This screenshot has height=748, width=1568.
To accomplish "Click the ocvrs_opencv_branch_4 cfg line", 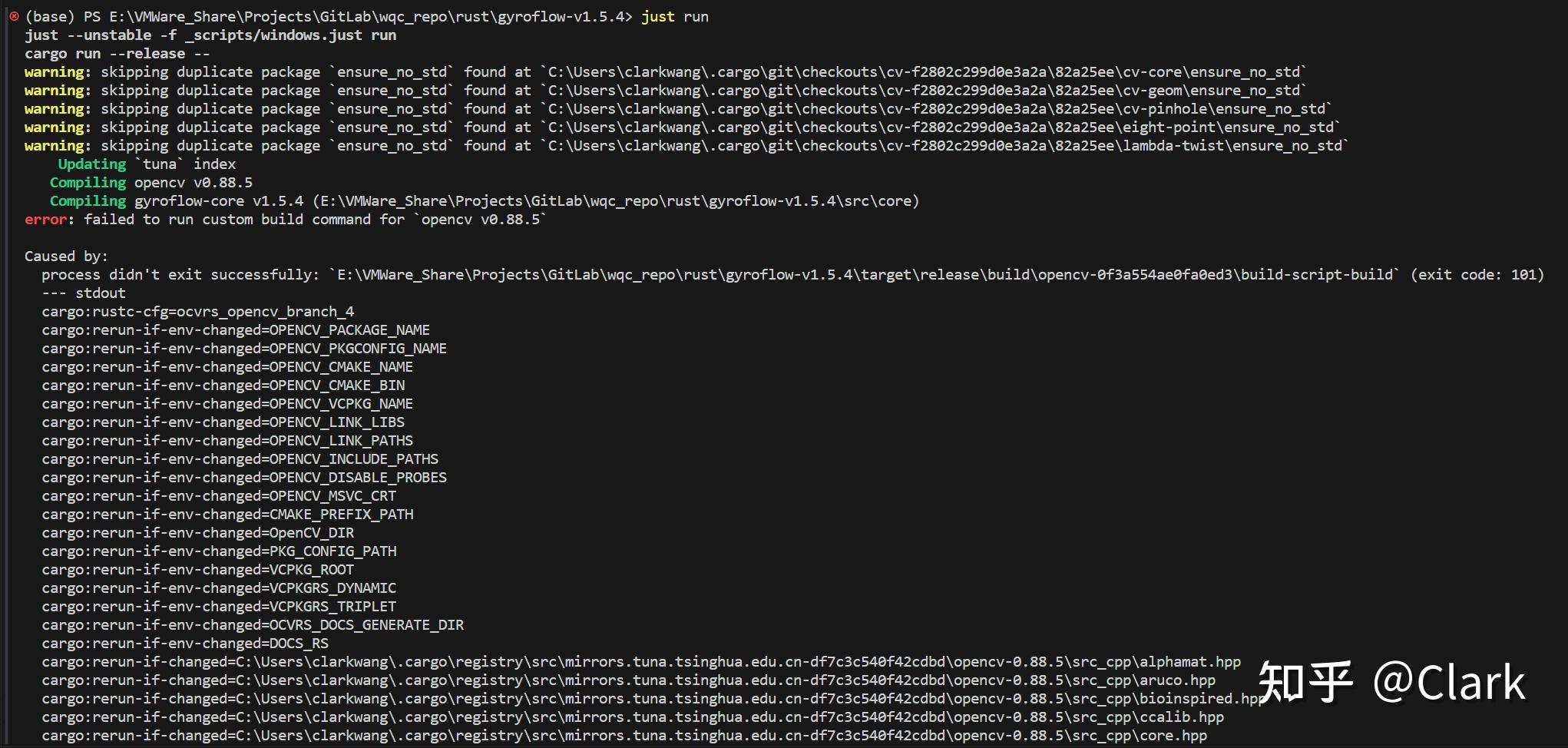I will 198,312.
